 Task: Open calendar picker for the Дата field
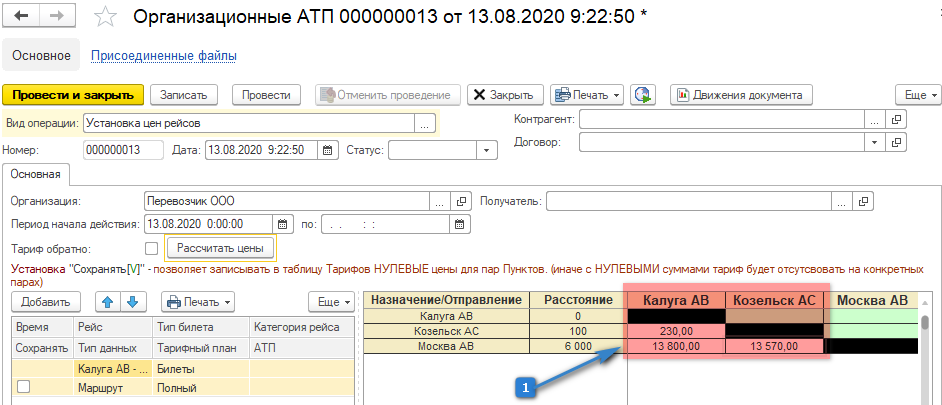pos(328,150)
